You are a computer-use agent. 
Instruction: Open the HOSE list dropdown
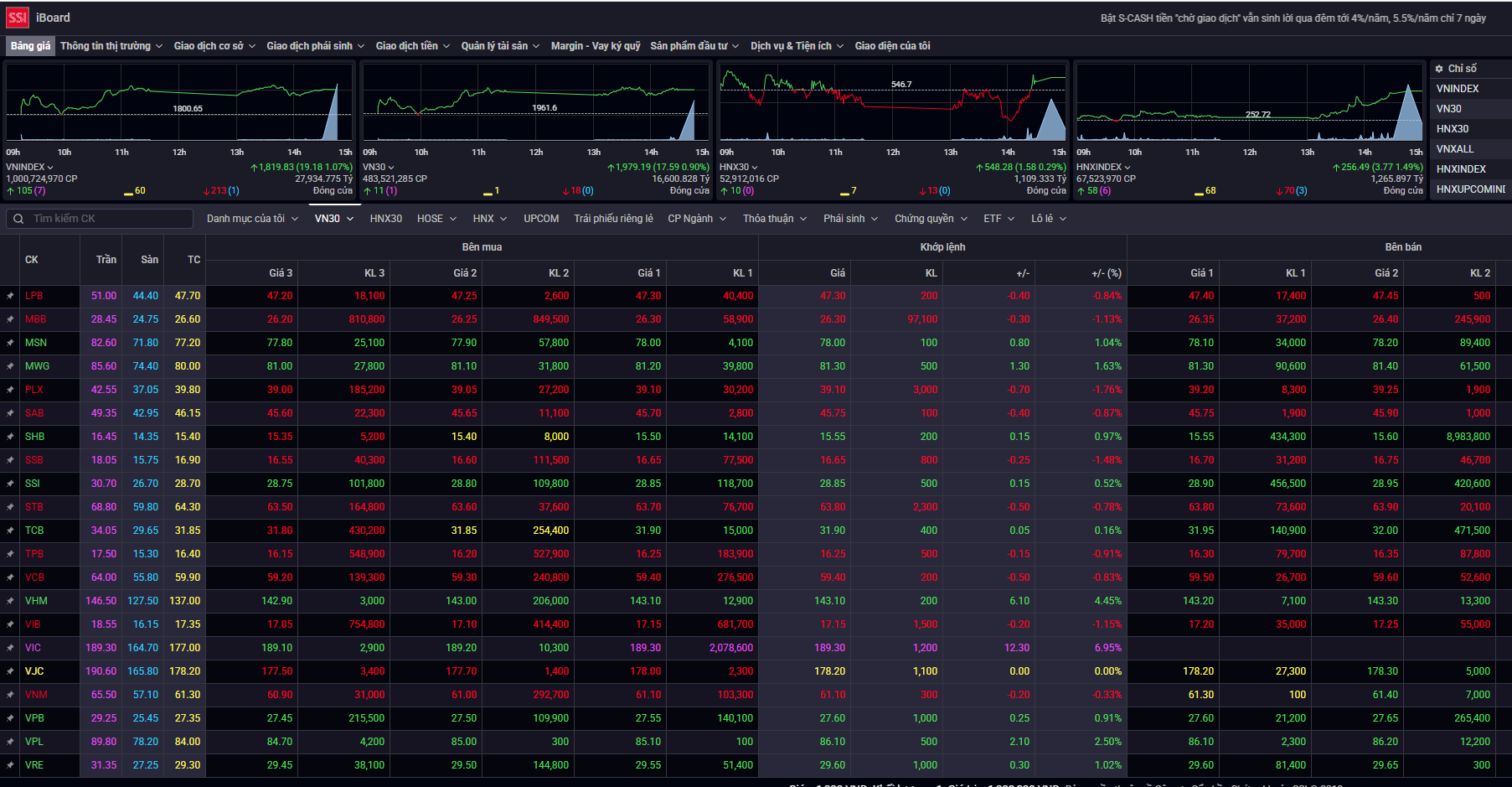[436, 219]
